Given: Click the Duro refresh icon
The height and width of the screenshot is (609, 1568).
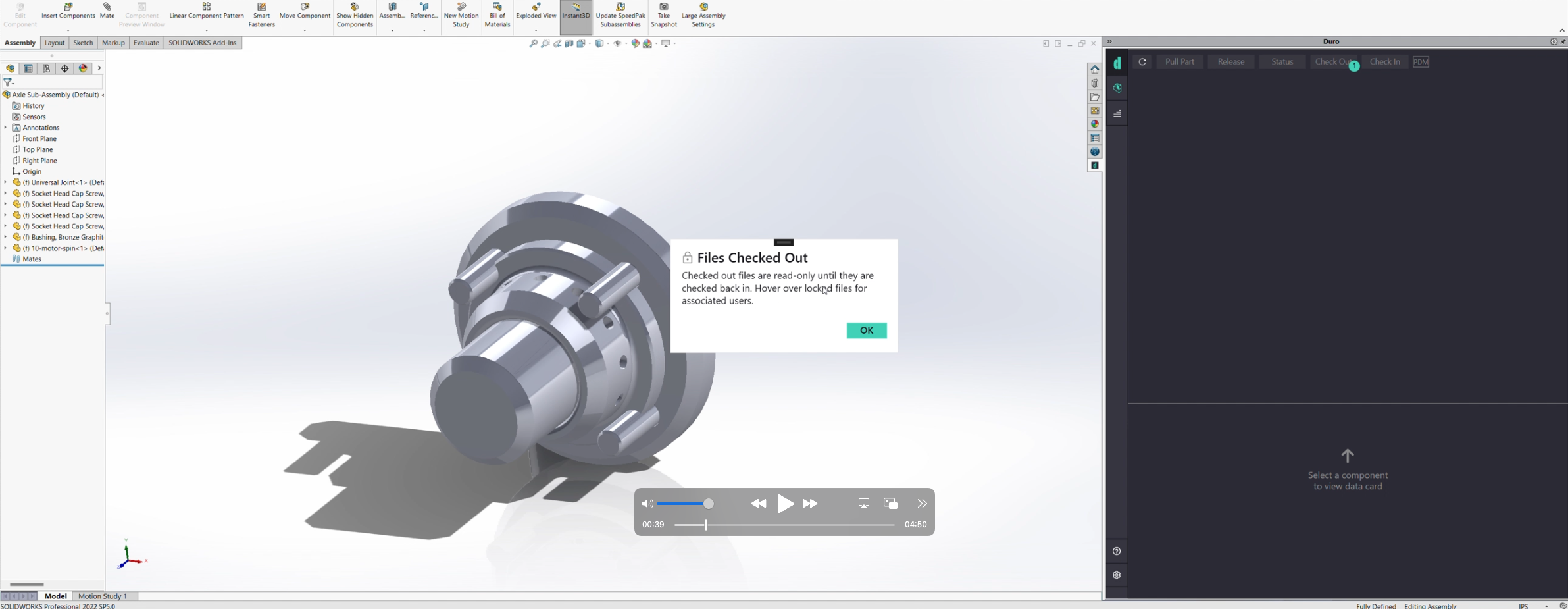Looking at the screenshot, I should (1142, 62).
